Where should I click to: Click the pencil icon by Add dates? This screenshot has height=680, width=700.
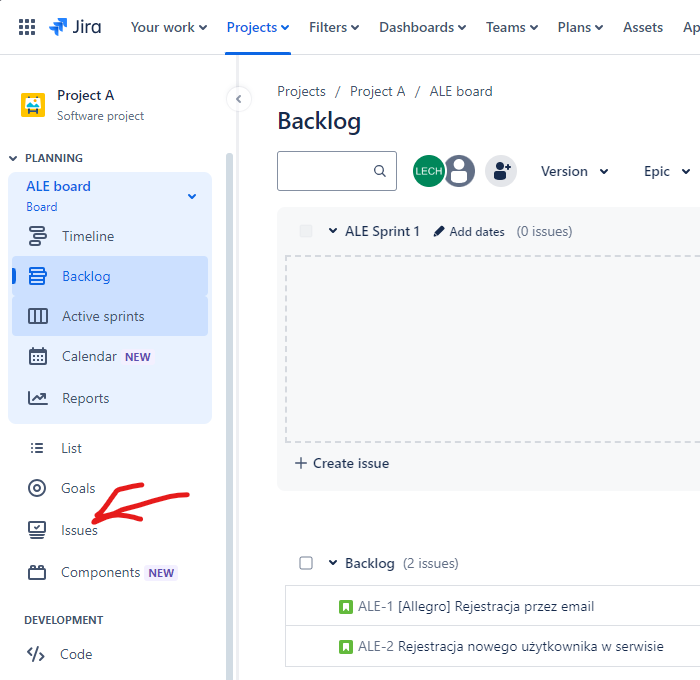pyautogui.click(x=439, y=231)
